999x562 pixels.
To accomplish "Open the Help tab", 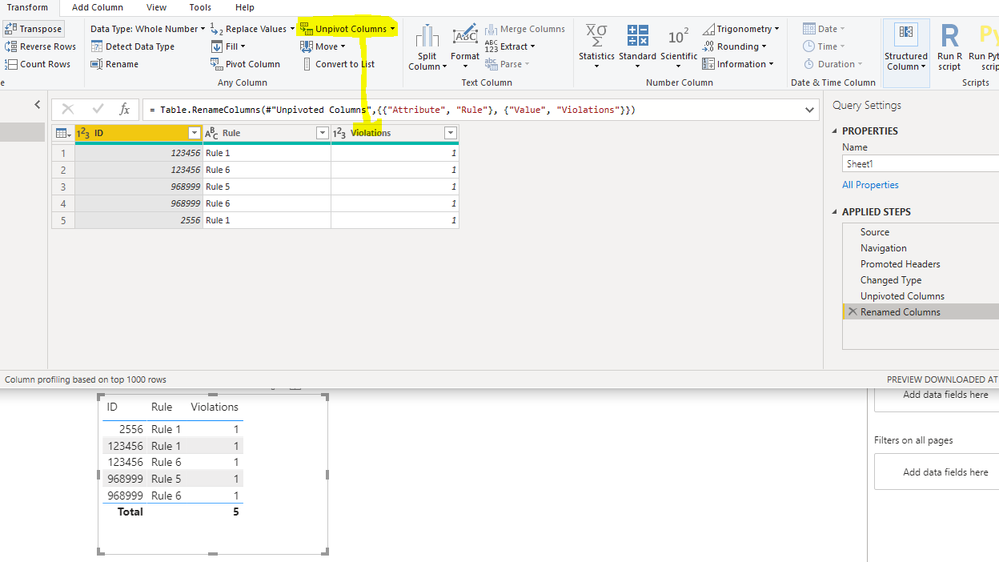I will tap(245, 8).
